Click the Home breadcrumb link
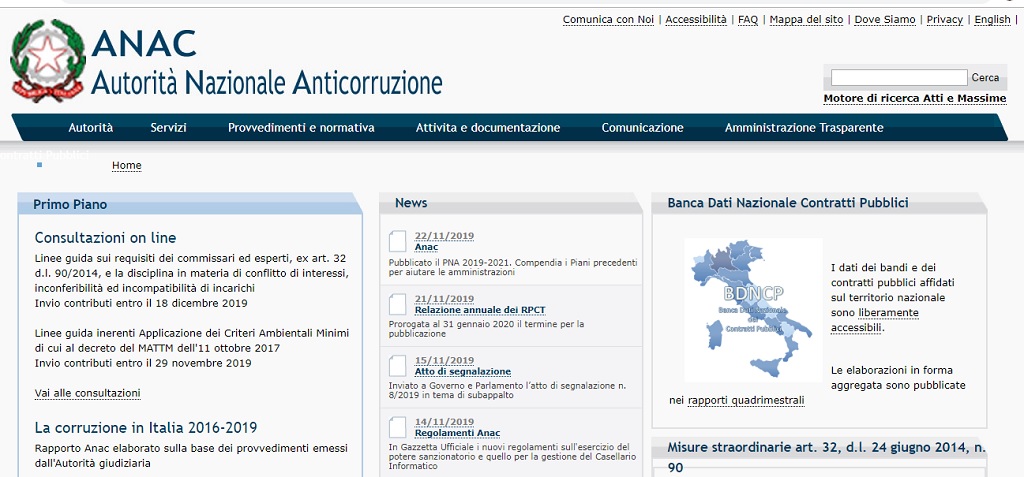Viewport: 1024px width, 477px height. [x=127, y=166]
